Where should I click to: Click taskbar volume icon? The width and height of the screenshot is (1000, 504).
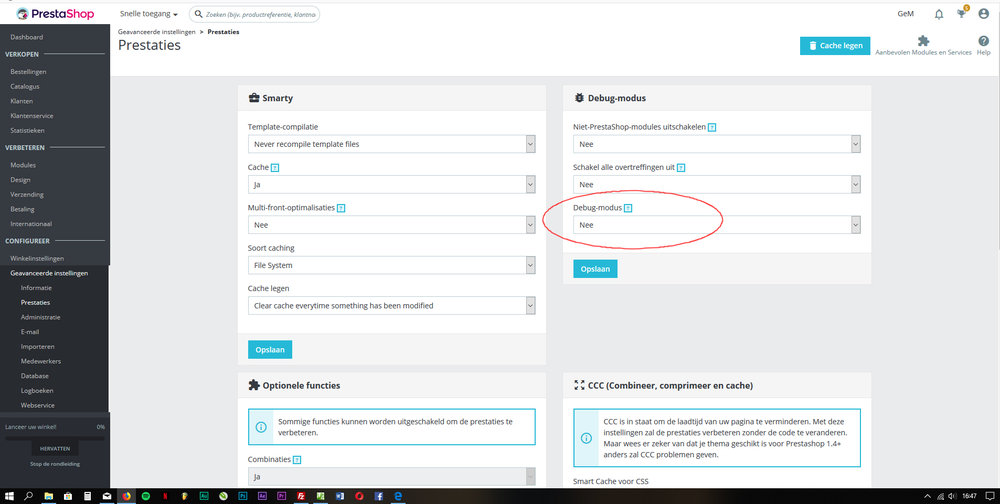click(x=951, y=496)
